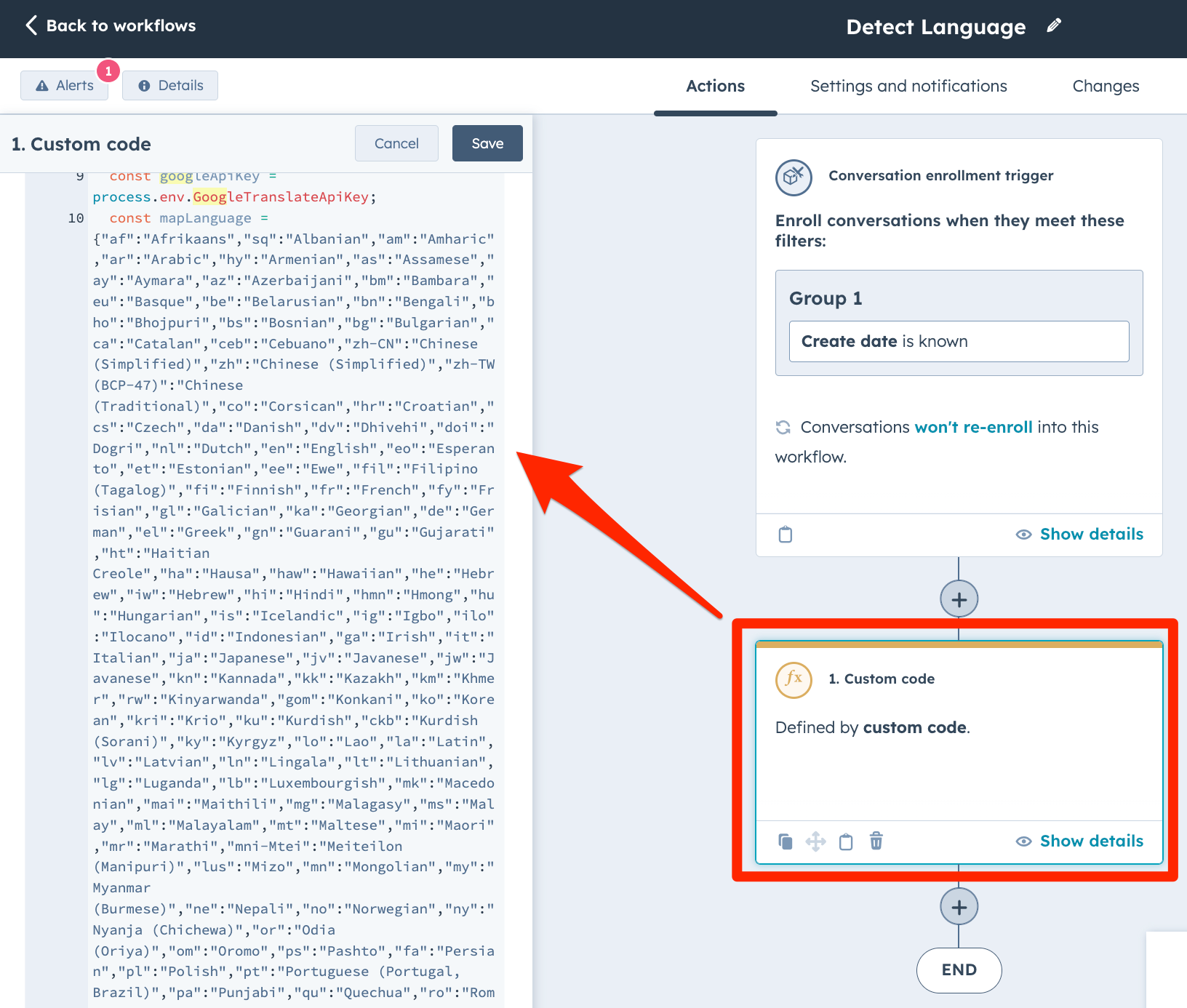This screenshot has height=1008, width=1187.
Task: Switch to the Settings and notifications tab
Action: coord(908,85)
